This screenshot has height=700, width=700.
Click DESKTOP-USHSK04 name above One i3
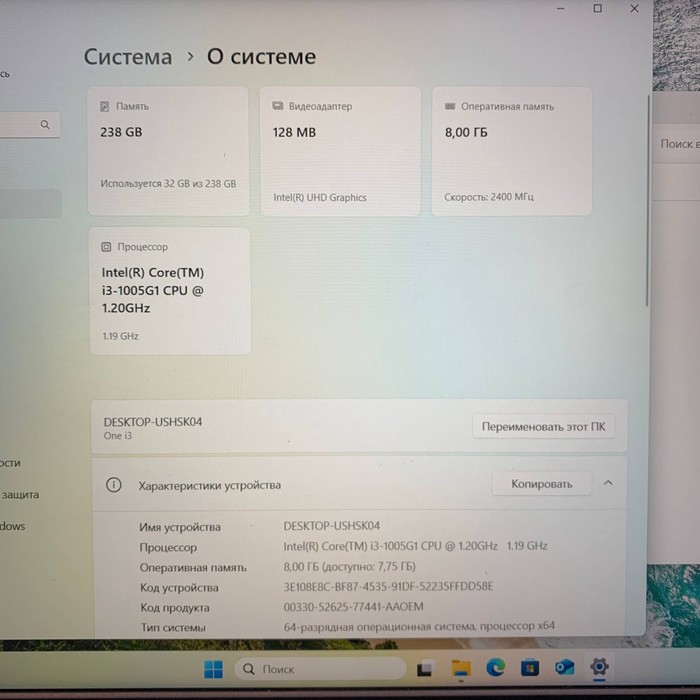coord(153,421)
